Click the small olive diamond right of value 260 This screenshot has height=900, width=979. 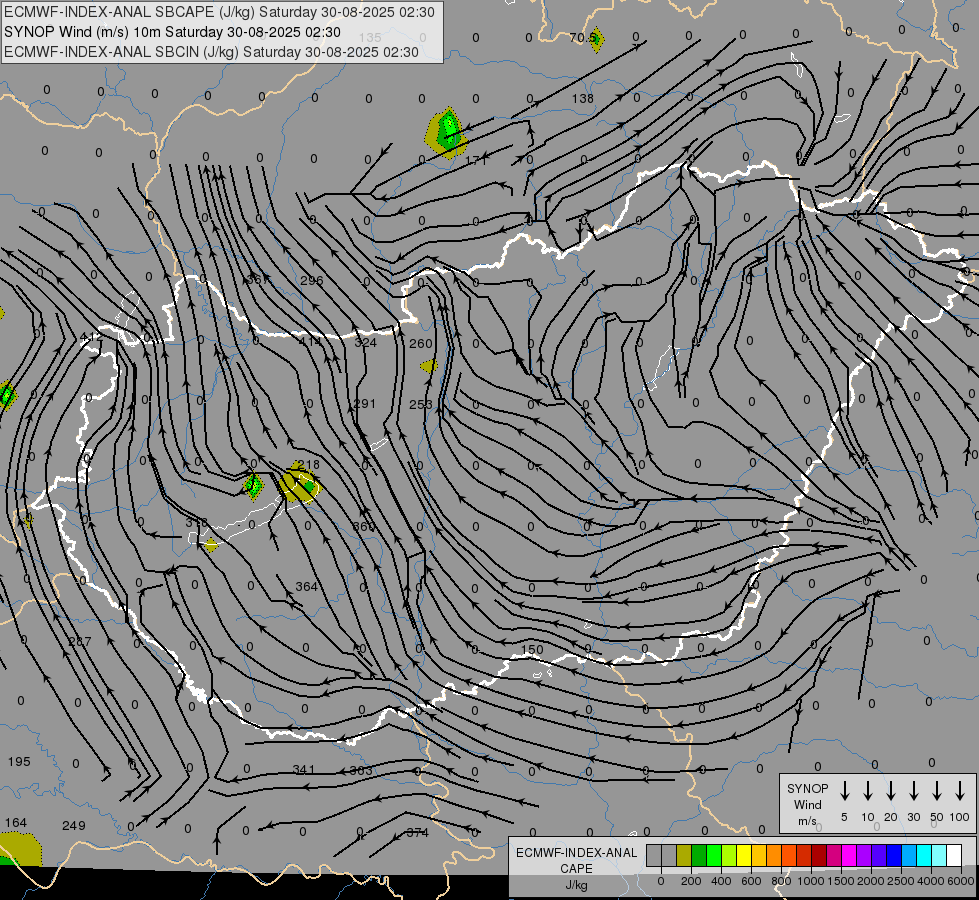coord(430,366)
